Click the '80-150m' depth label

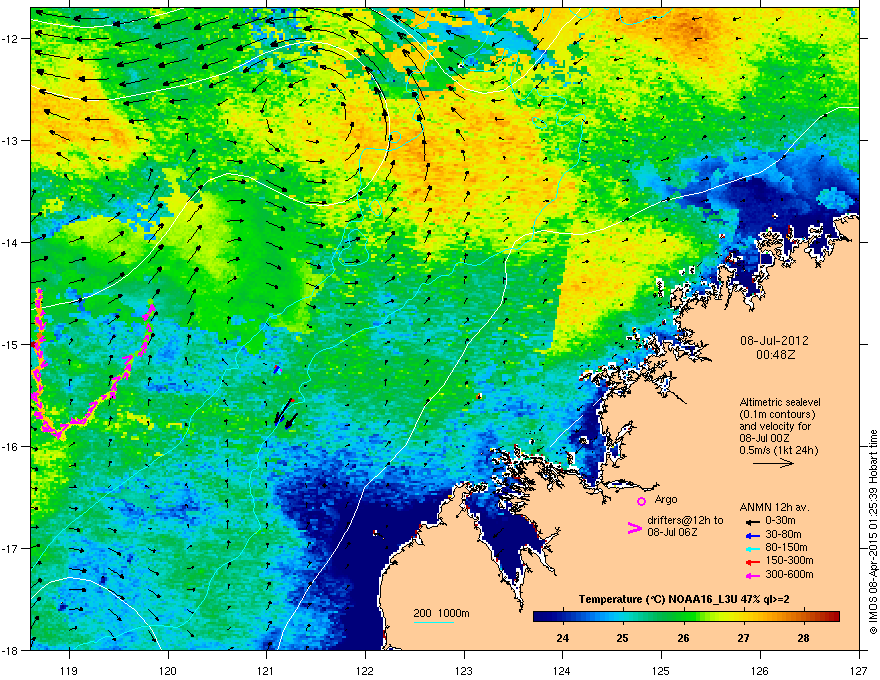click(x=786, y=548)
